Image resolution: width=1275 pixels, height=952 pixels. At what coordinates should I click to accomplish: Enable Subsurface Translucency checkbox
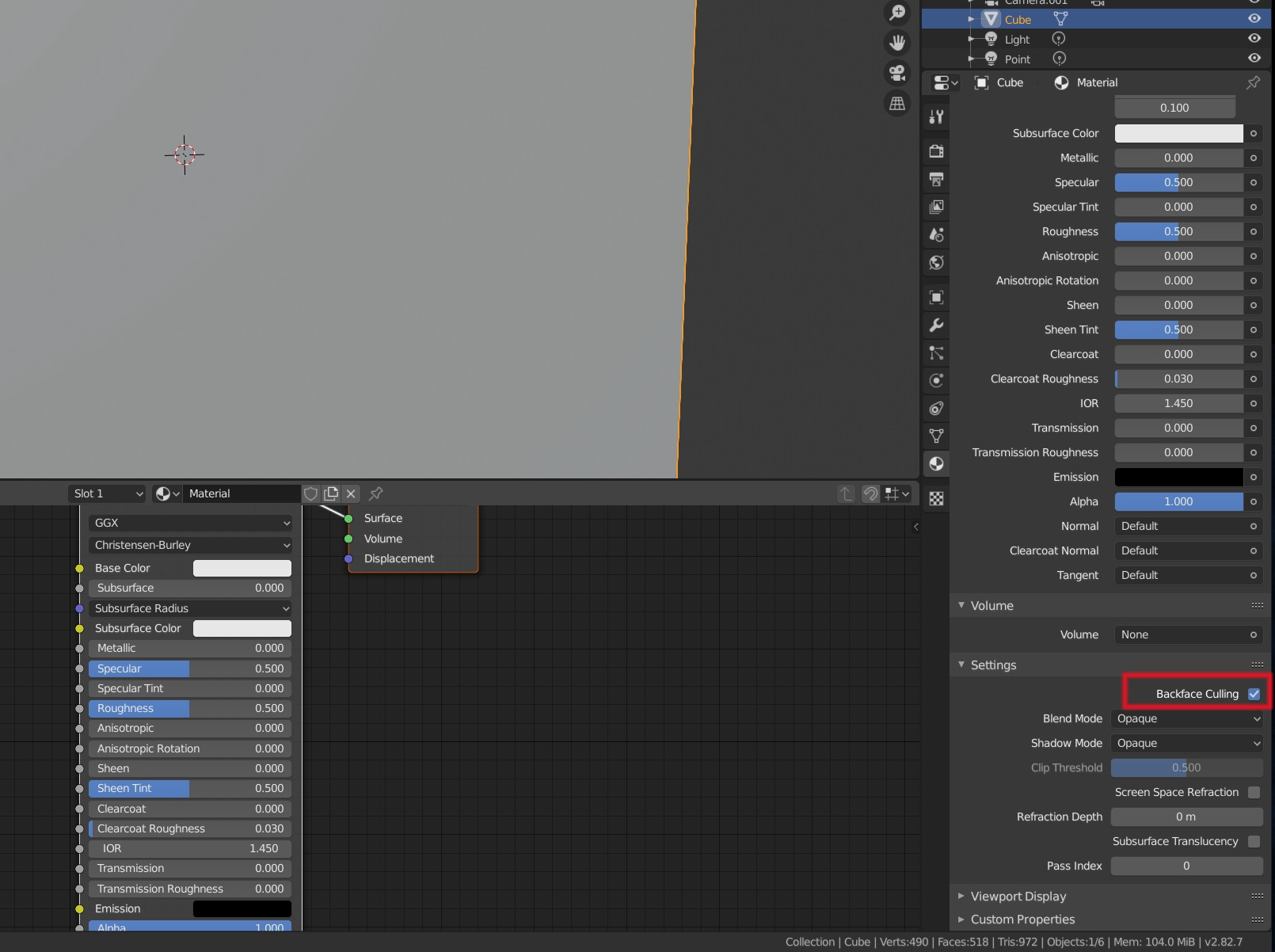coord(1254,841)
